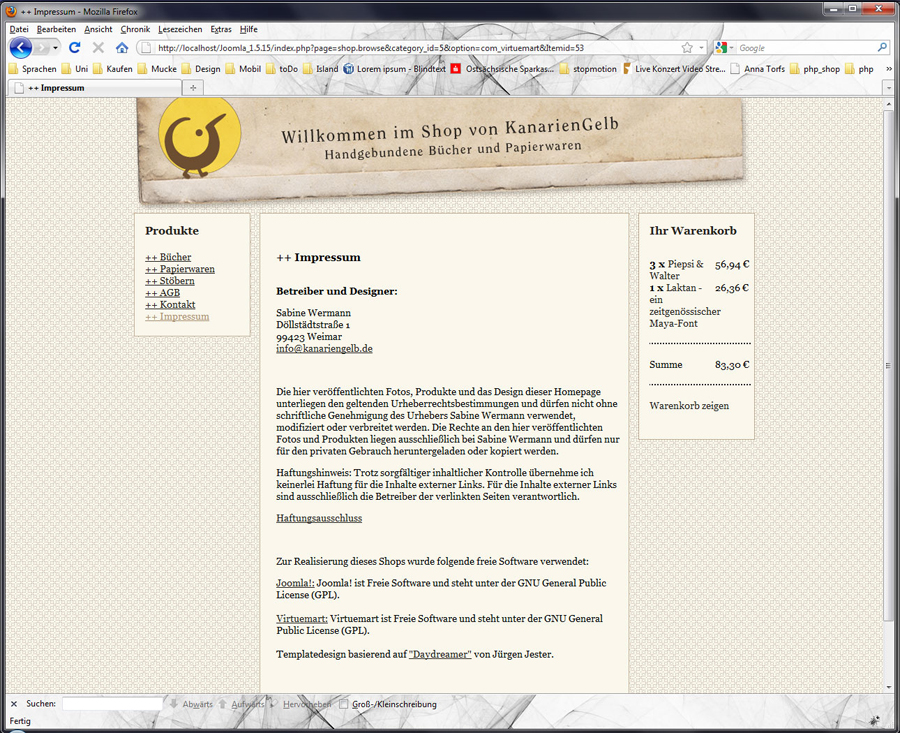Open the Chronik menu

(x=135, y=29)
